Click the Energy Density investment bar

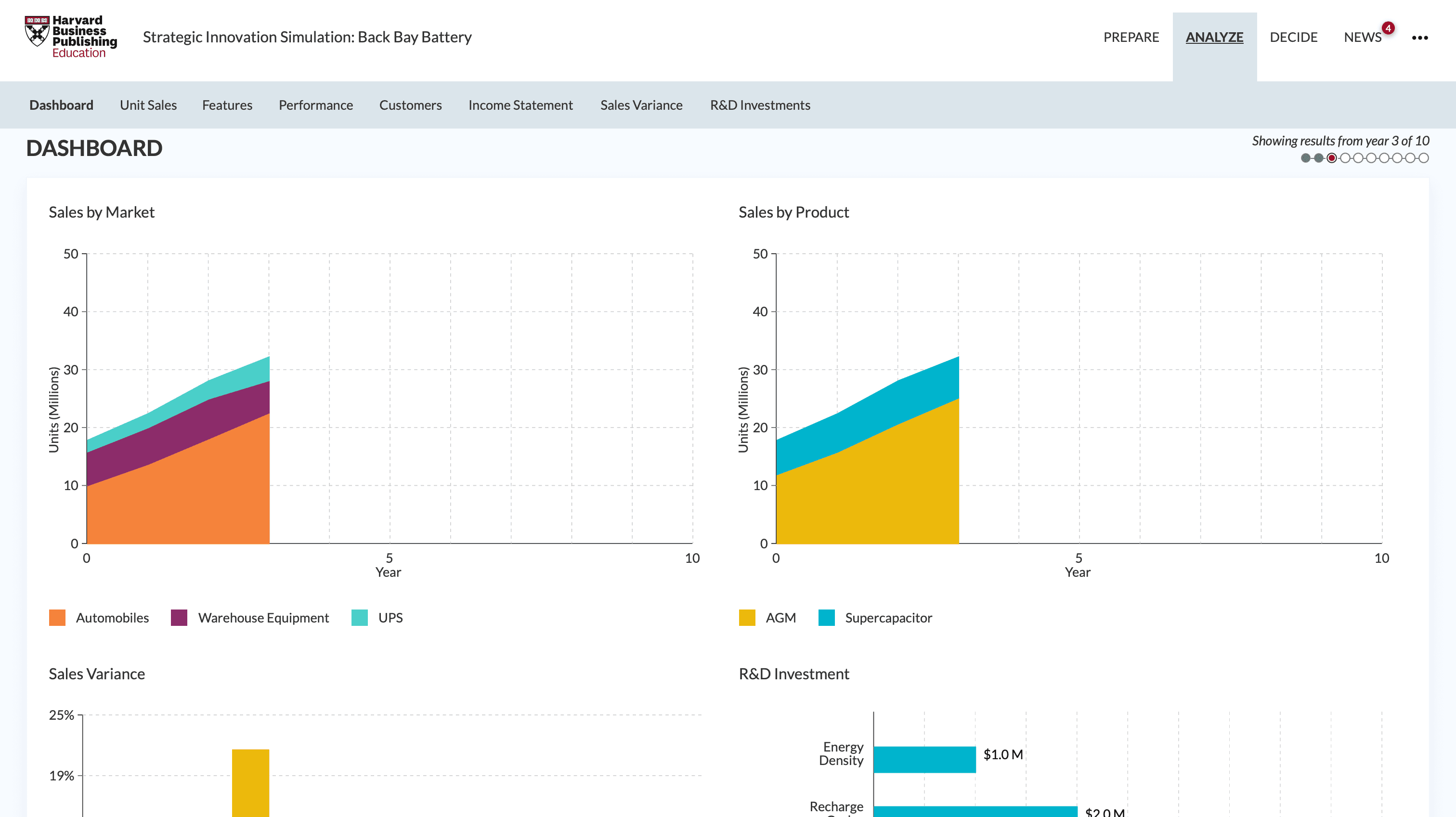click(924, 759)
